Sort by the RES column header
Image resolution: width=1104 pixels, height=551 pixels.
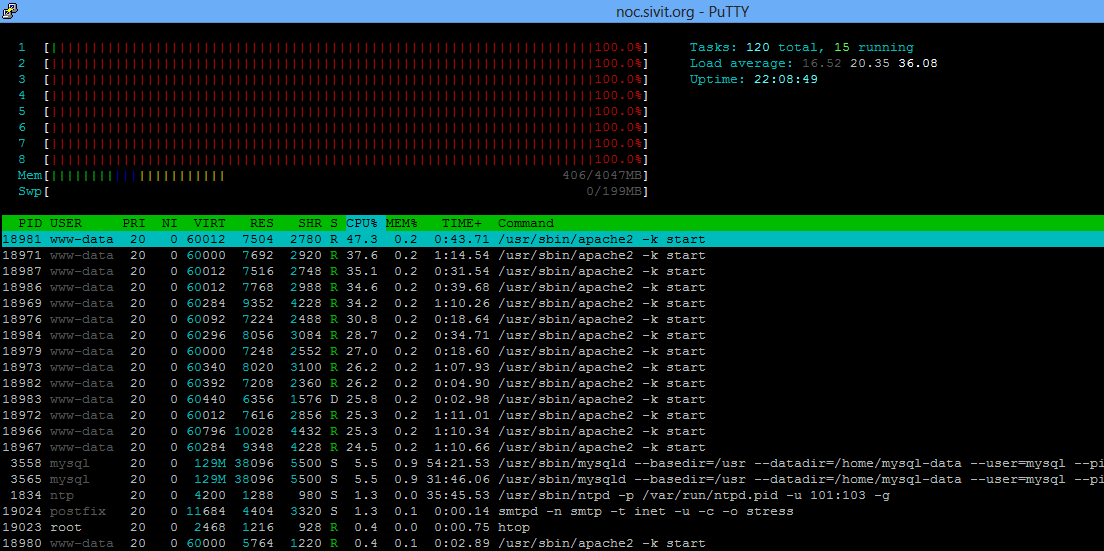point(262,223)
